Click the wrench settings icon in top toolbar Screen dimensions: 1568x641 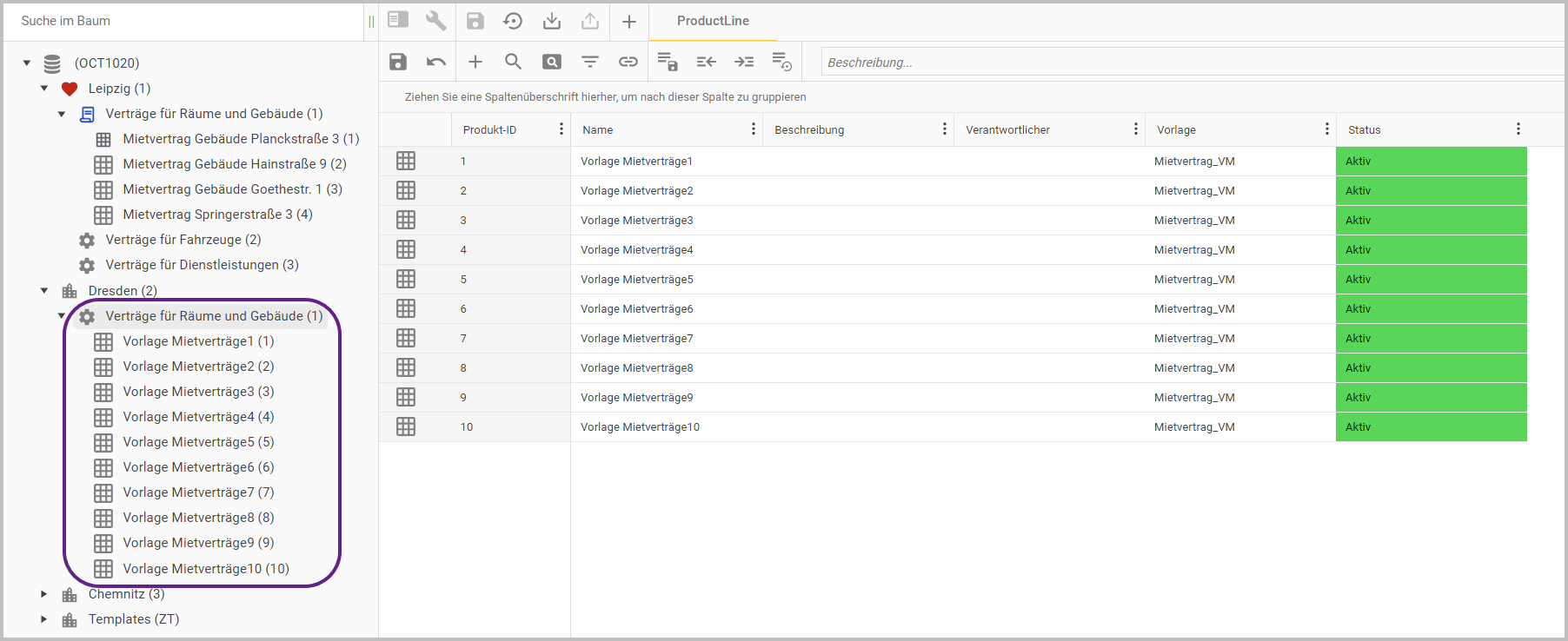pyautogui.click(x=435, y=21)
